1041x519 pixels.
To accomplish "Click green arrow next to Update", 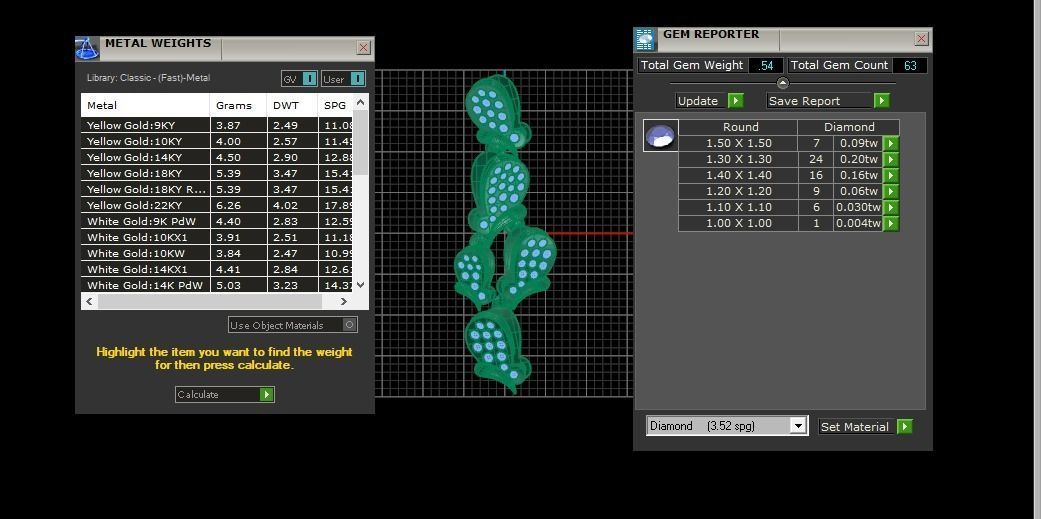I will click(x=736, y=101).
